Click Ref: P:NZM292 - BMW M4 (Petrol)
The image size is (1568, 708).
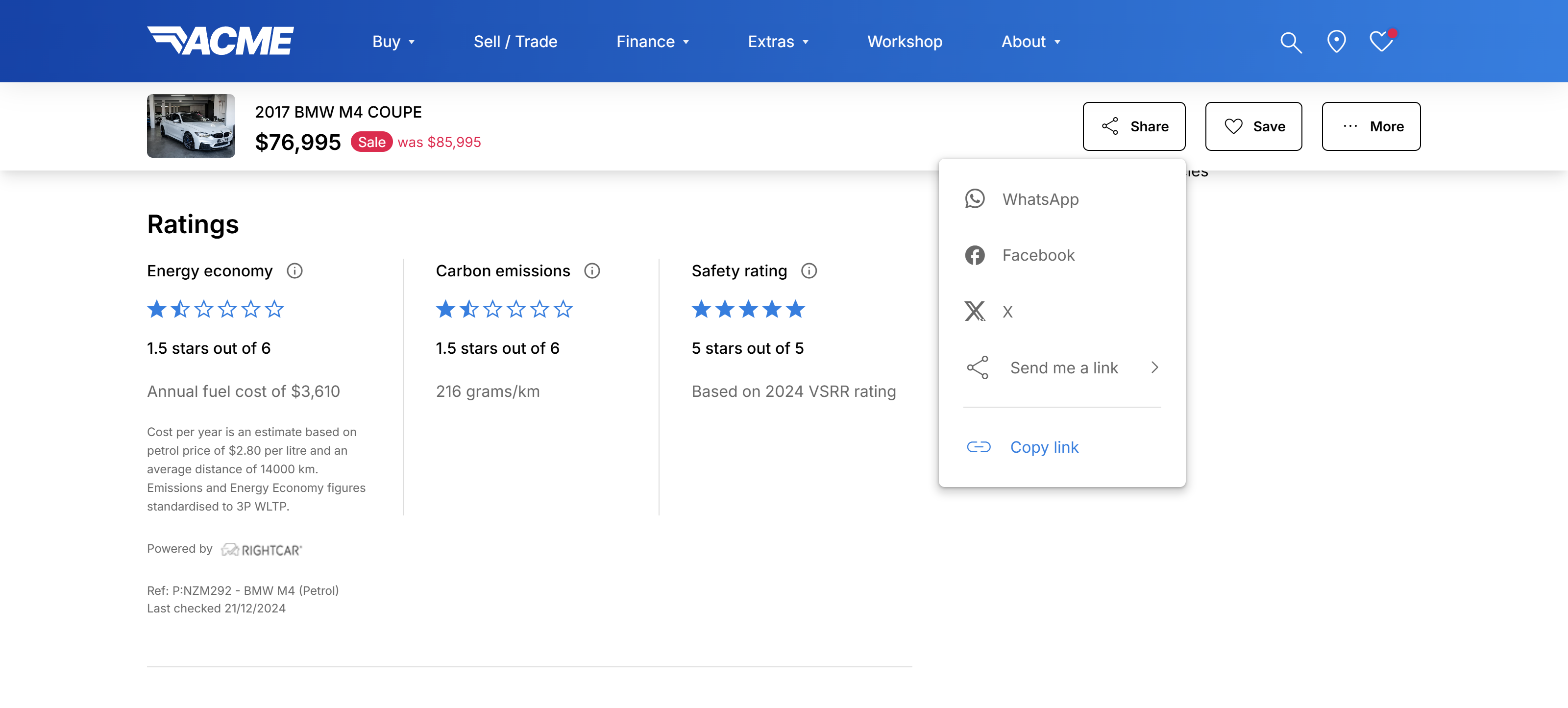242,590
